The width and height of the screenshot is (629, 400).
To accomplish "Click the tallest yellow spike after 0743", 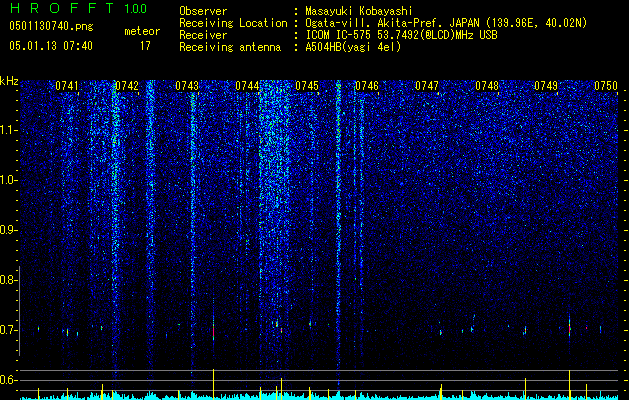I will 213,383.
